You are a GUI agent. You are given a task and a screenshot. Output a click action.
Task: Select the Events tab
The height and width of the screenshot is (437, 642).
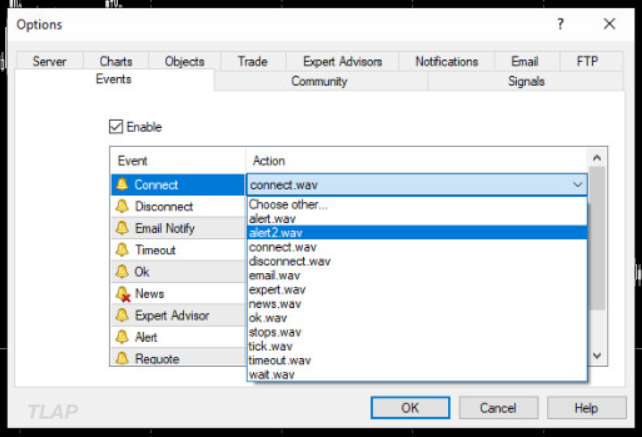tap(114, 79)
